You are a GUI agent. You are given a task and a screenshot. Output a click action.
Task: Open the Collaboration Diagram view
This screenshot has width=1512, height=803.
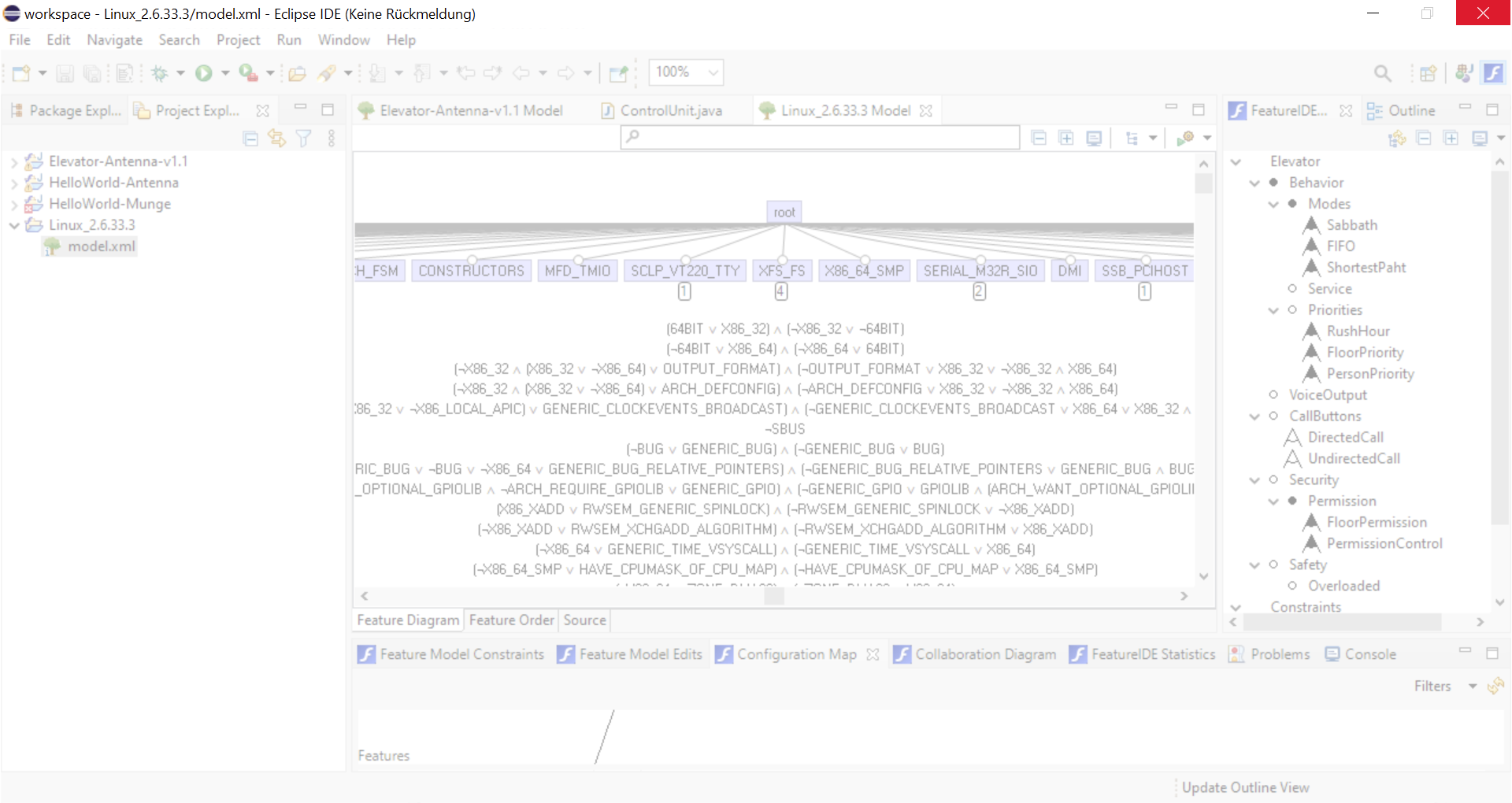pos(984,653)
